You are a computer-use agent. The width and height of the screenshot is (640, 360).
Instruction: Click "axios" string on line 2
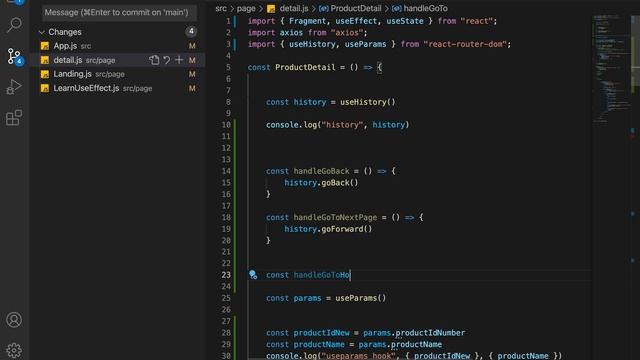347,33
